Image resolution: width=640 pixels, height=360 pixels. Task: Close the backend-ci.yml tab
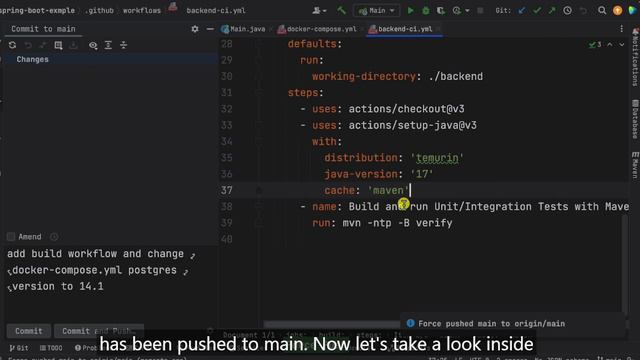(x=438, y=29)
